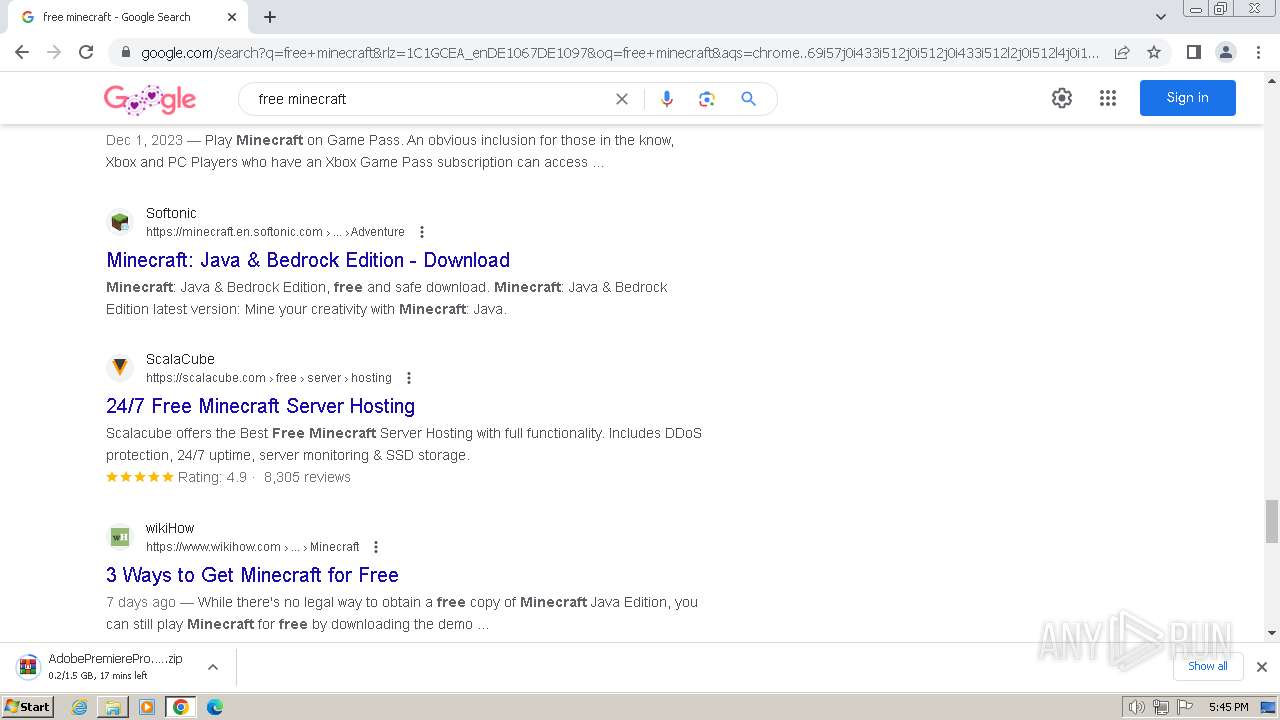The height and width of the screenshot is (720, 1280).
Task: Launch Internet Explorer from taskbar
Action: (x=80, y=707)
